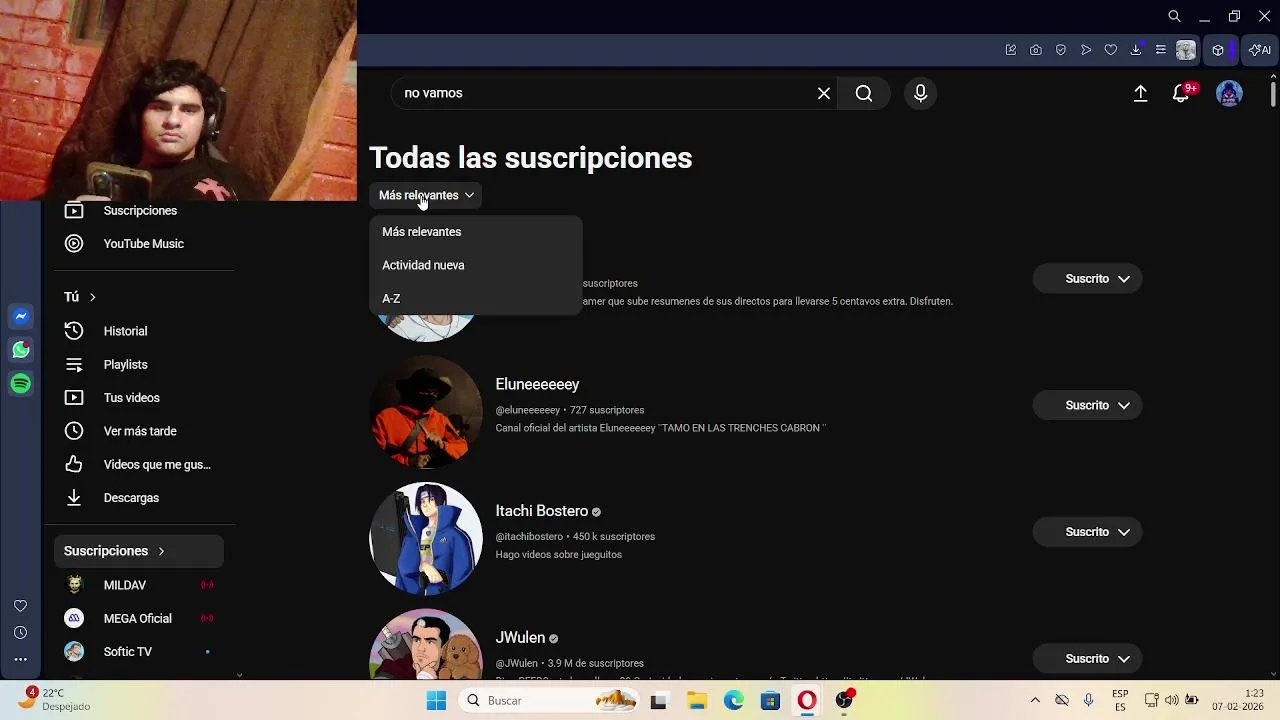Click the JWulen channel name

tap(520, 638)
